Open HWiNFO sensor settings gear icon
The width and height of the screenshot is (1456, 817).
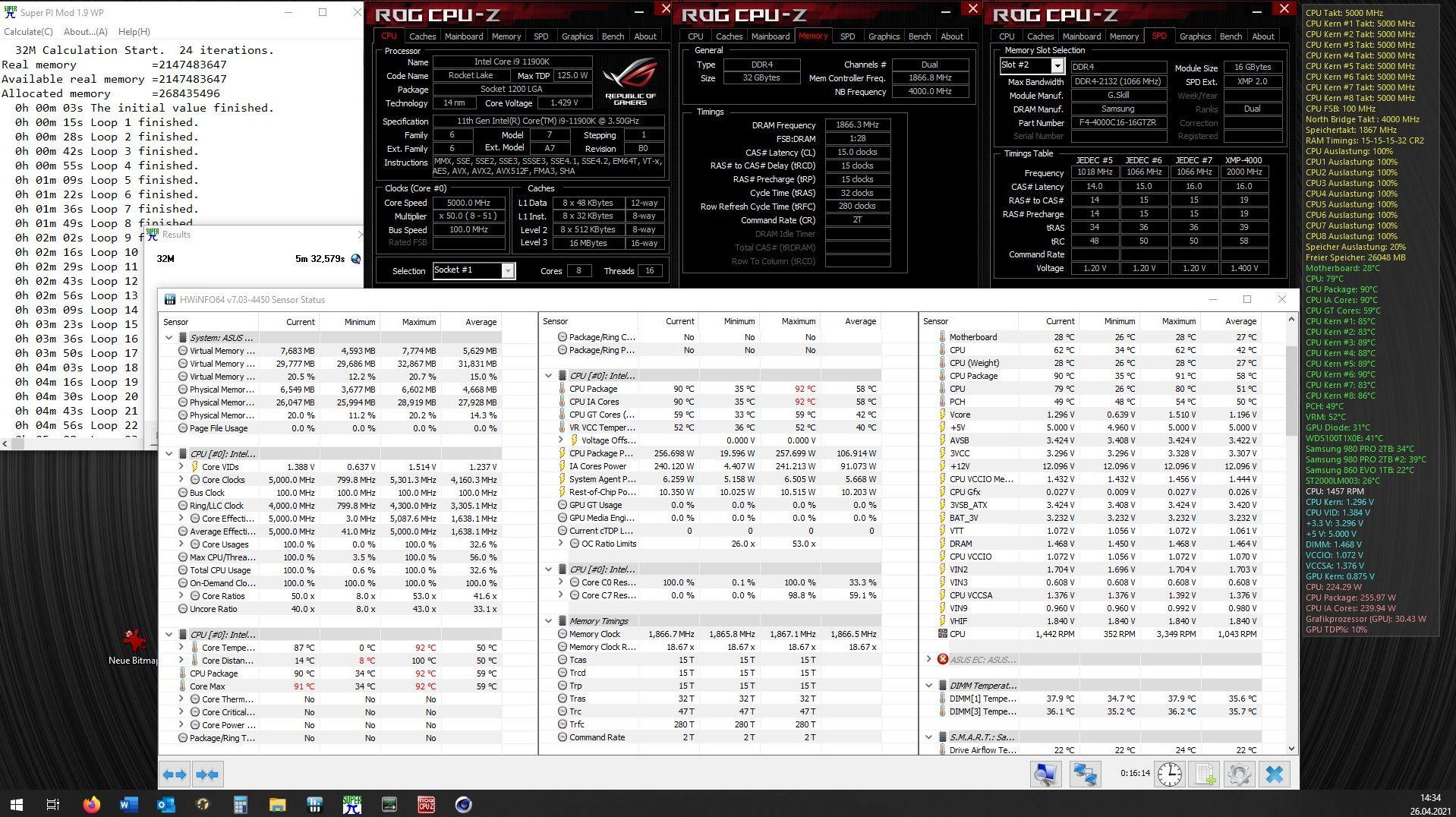pyautogui.click(x=1240, y=774)
